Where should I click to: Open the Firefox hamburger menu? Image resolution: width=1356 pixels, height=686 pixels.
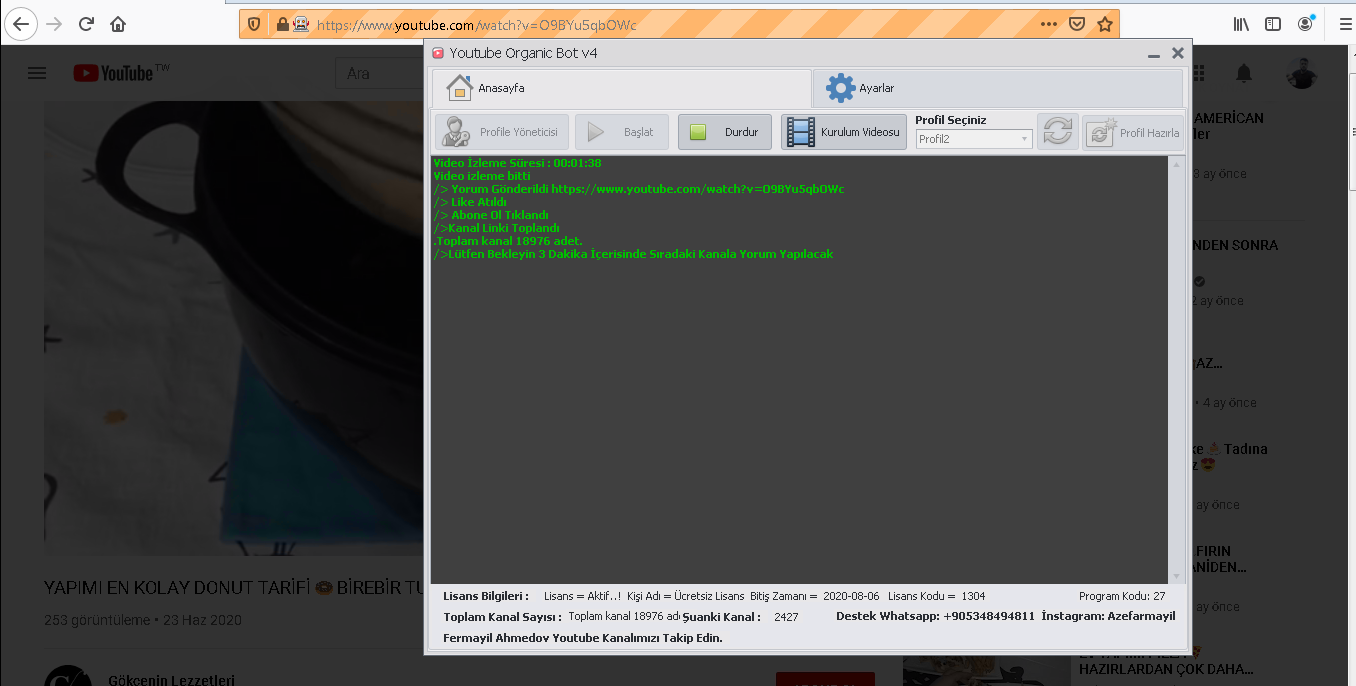pyautogui.click(x=1345, y=24)
